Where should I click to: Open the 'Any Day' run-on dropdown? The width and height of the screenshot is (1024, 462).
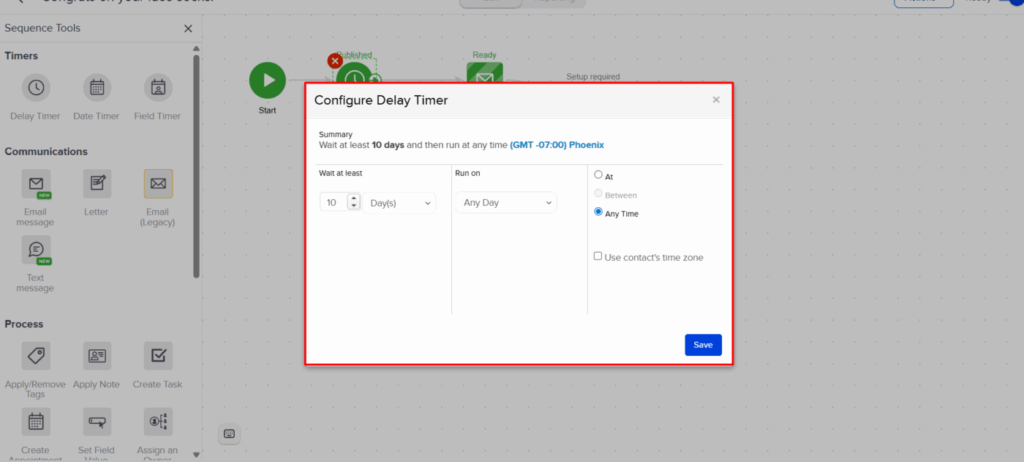(x=506, y=203)
